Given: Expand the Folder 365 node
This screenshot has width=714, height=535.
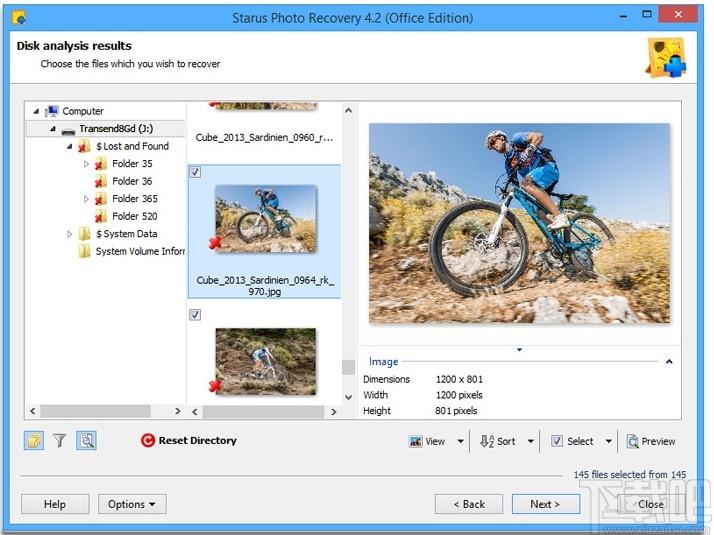Looking at the screenshot, I should [x=86, y=199].
